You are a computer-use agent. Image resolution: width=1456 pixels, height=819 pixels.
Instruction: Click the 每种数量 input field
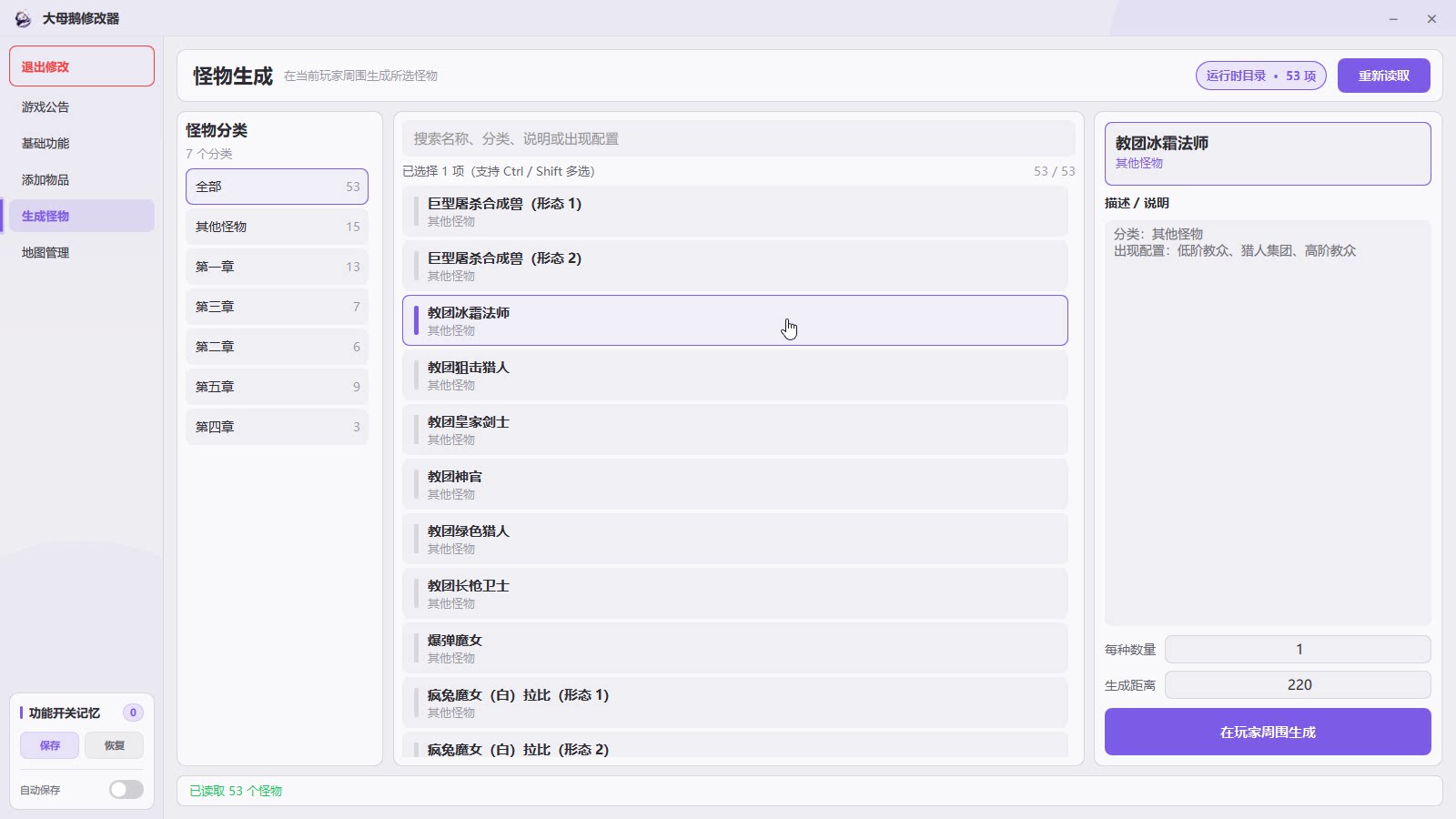(1298, 649)
